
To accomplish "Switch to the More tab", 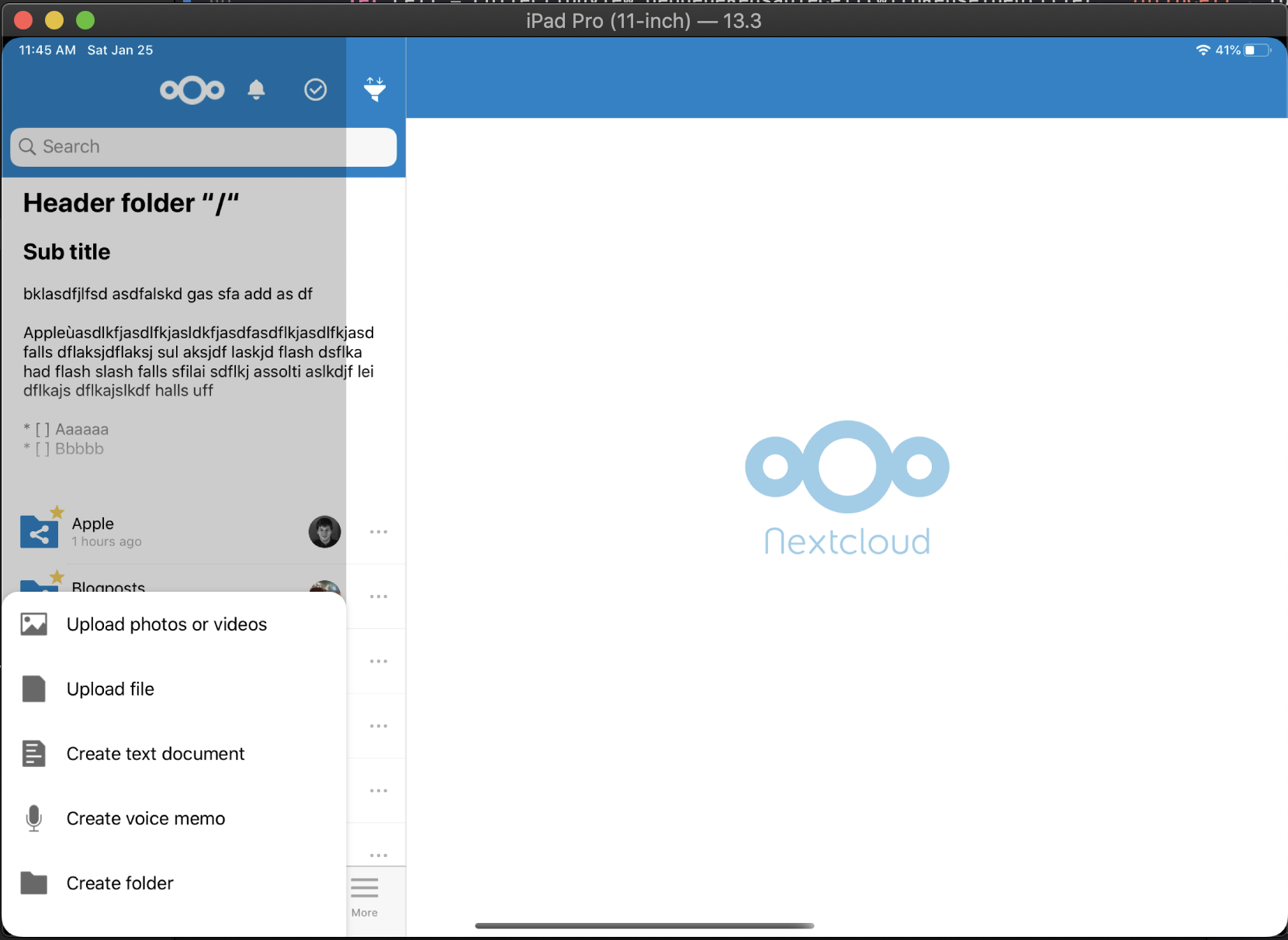I will 365,898.
